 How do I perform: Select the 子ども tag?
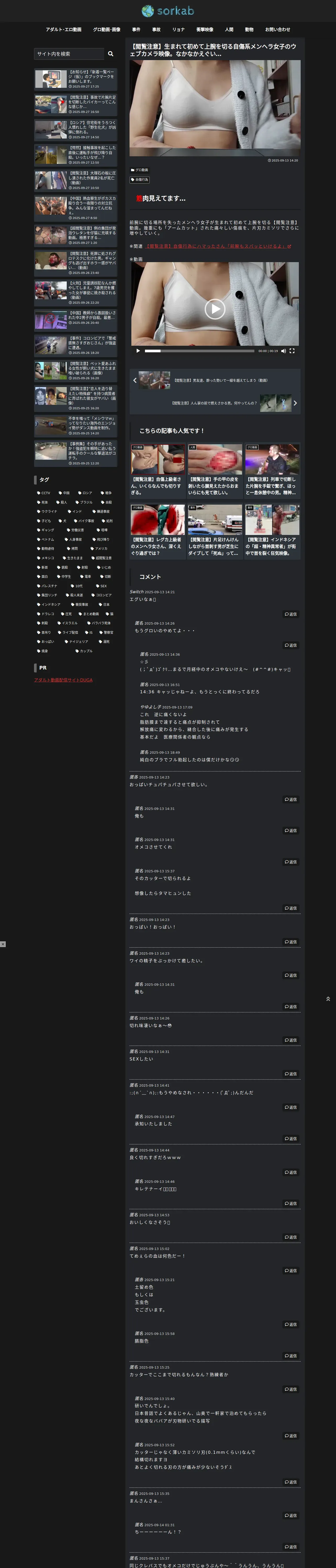(x=44, y=521)
